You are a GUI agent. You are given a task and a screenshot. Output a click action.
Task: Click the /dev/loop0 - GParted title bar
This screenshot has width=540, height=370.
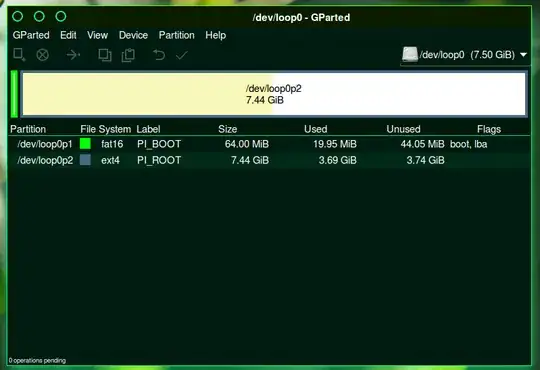[301, 18]
